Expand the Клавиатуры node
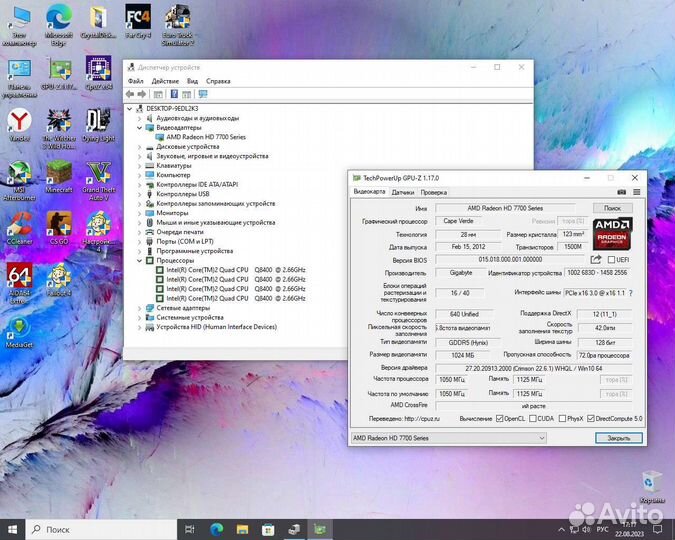This screenshot has height=540, width=675. click(x=139, y=166)
